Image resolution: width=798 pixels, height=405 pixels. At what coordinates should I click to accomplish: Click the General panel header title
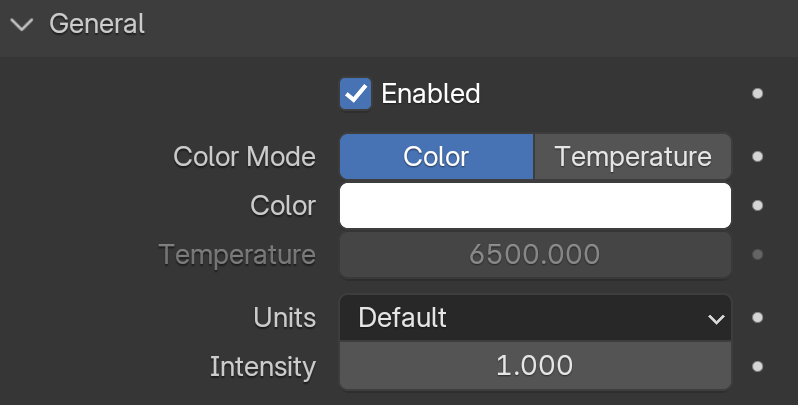pyautogui.click(x=97, y=24)
